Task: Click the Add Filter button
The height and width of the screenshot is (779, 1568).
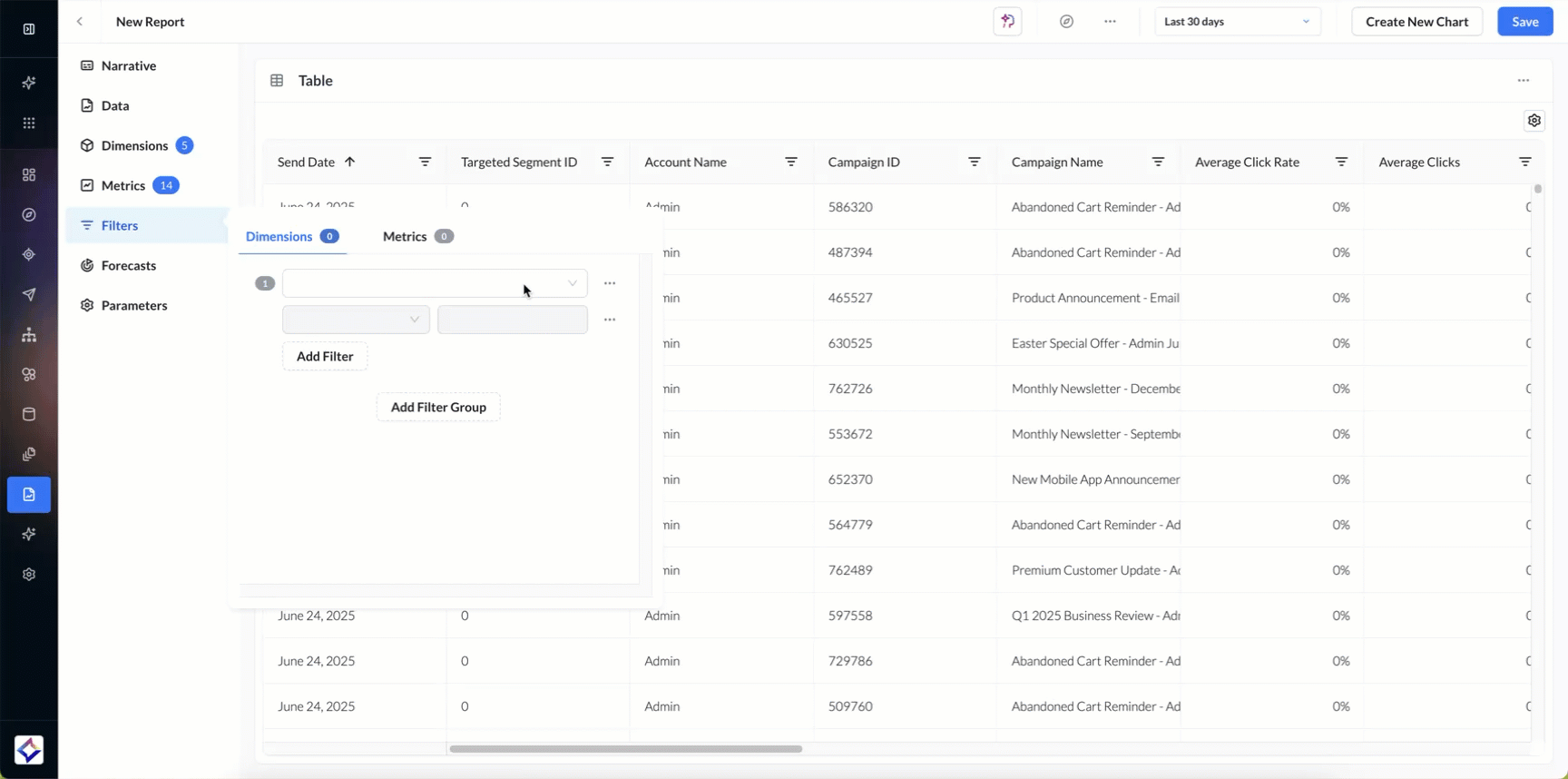Action: [325, 356]
